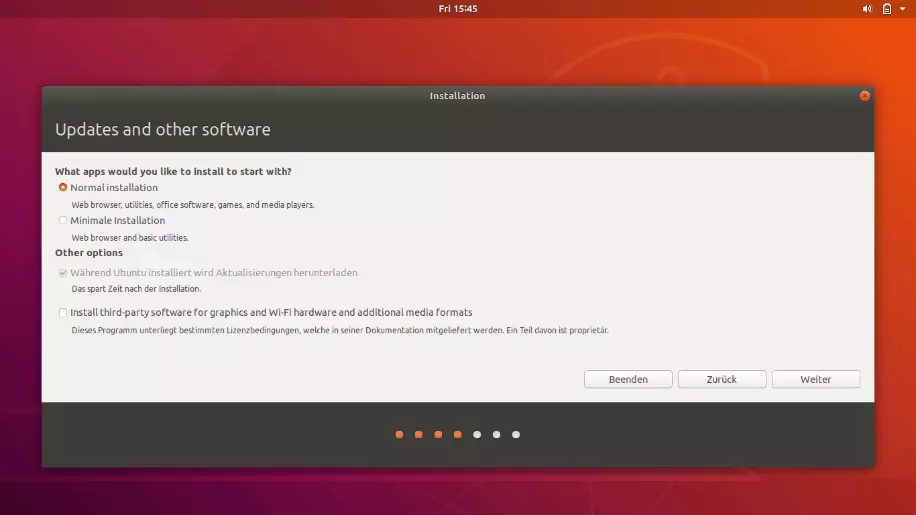
Task: Click the third orange progress dot
Action: 438,434
